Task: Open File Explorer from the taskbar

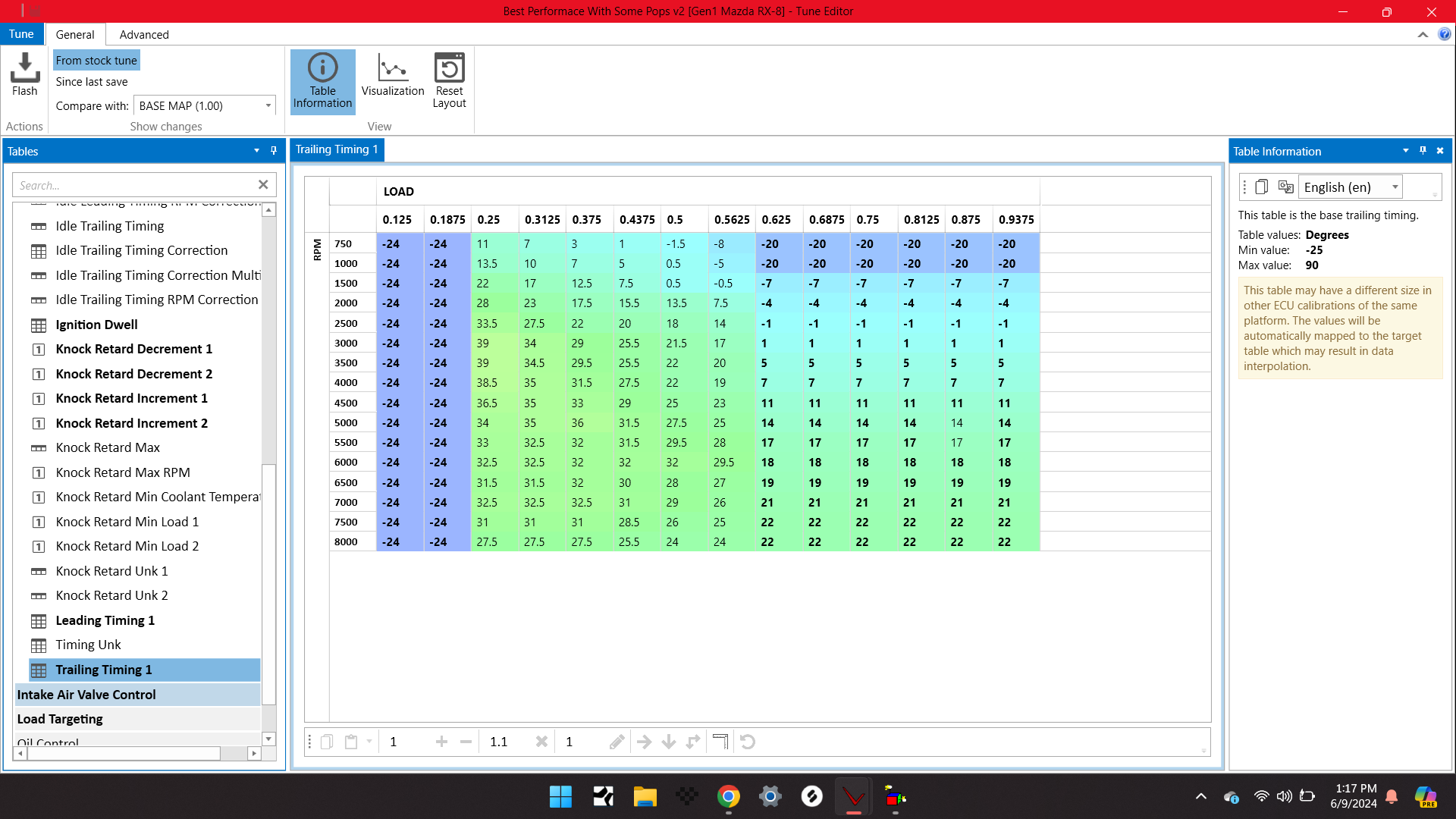Action: [x=645, y=797]
